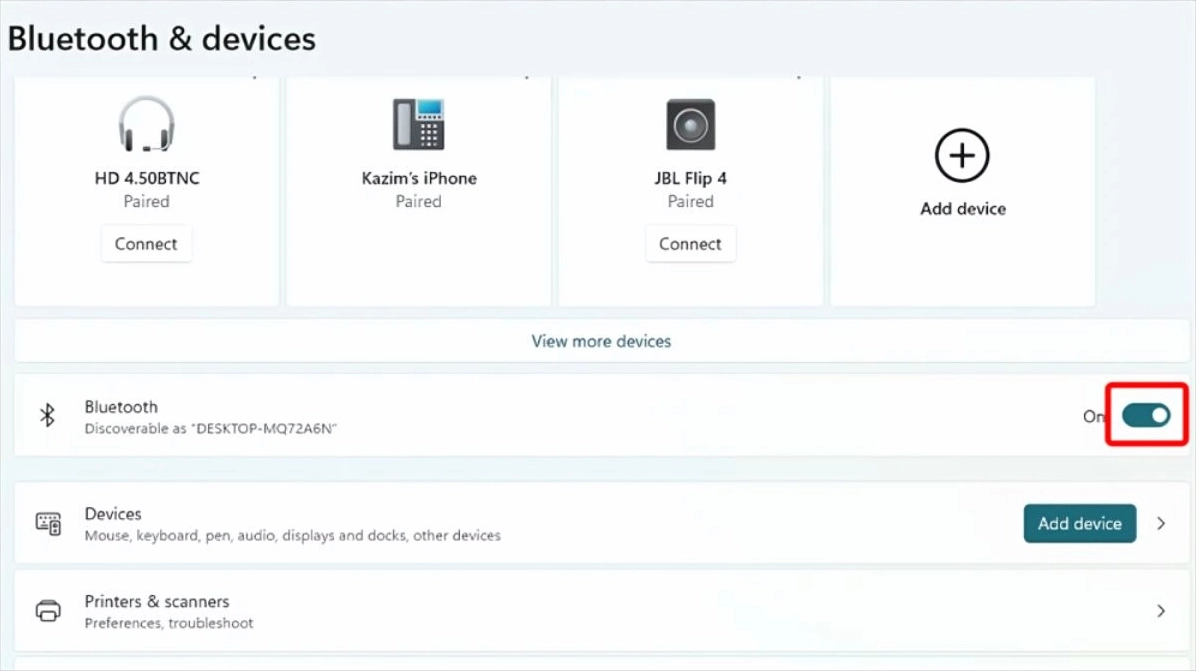Turn off the Bluetooth toggle switch
This screenshot has width=1196, height=671.
click(x=1146, y=415)
